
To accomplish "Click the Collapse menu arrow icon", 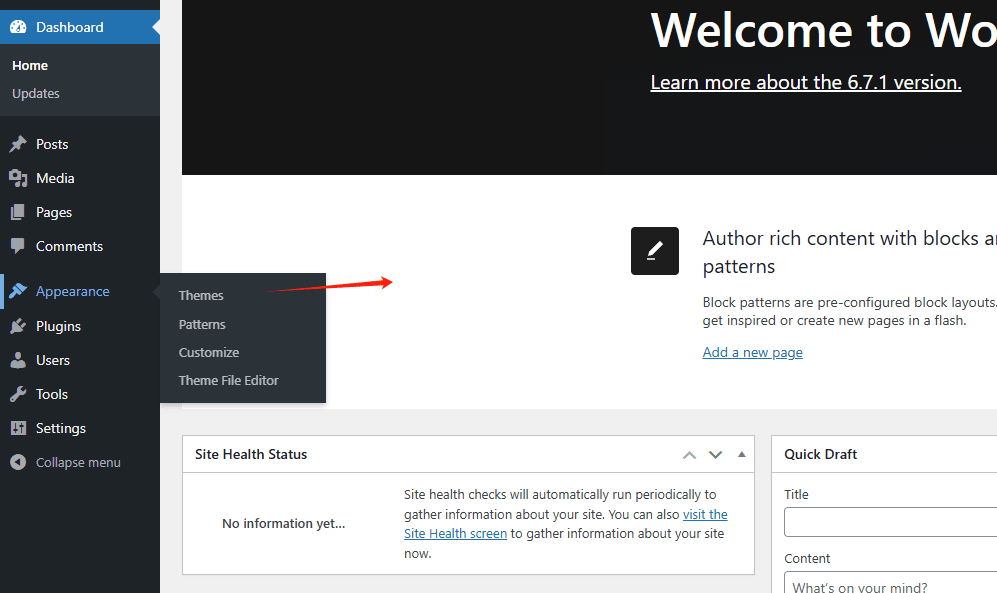I will [18, 462].
